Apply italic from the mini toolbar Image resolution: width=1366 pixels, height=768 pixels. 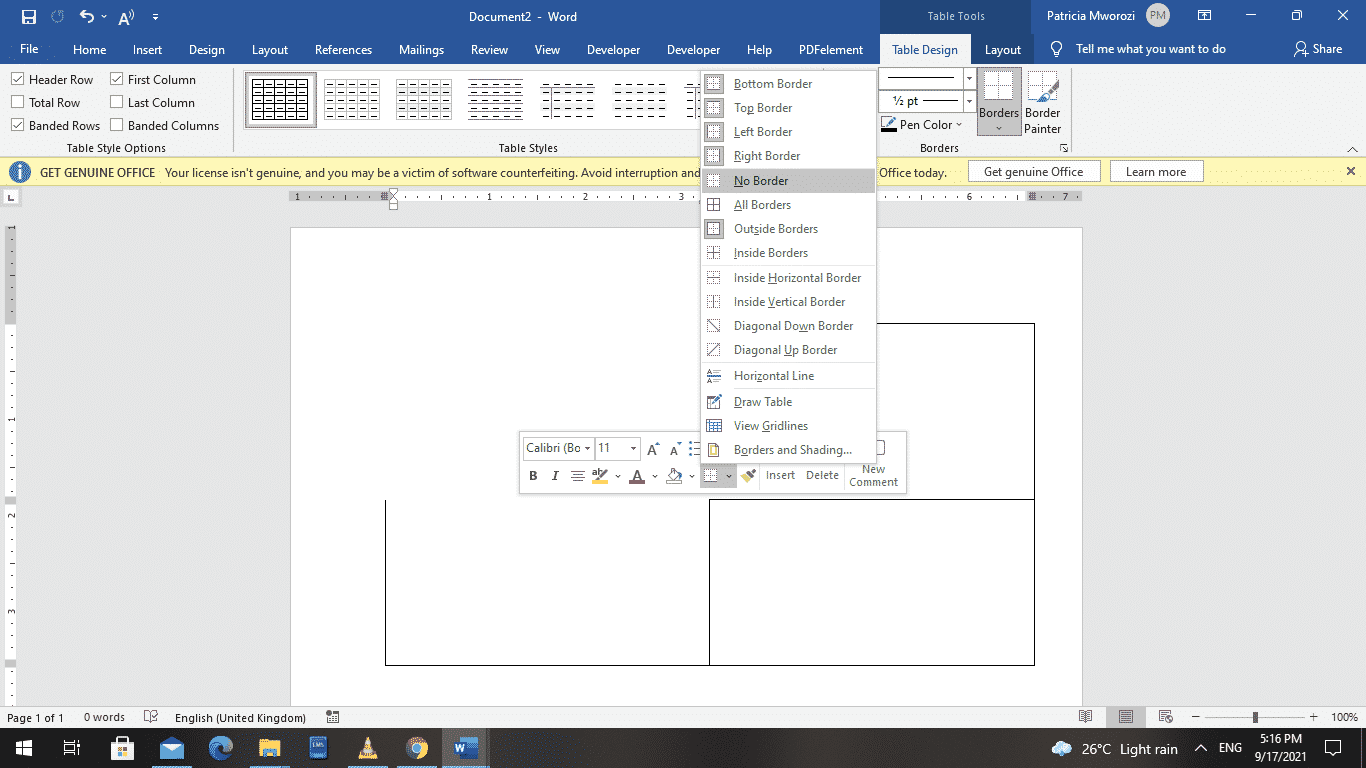(x=555, y=475)
